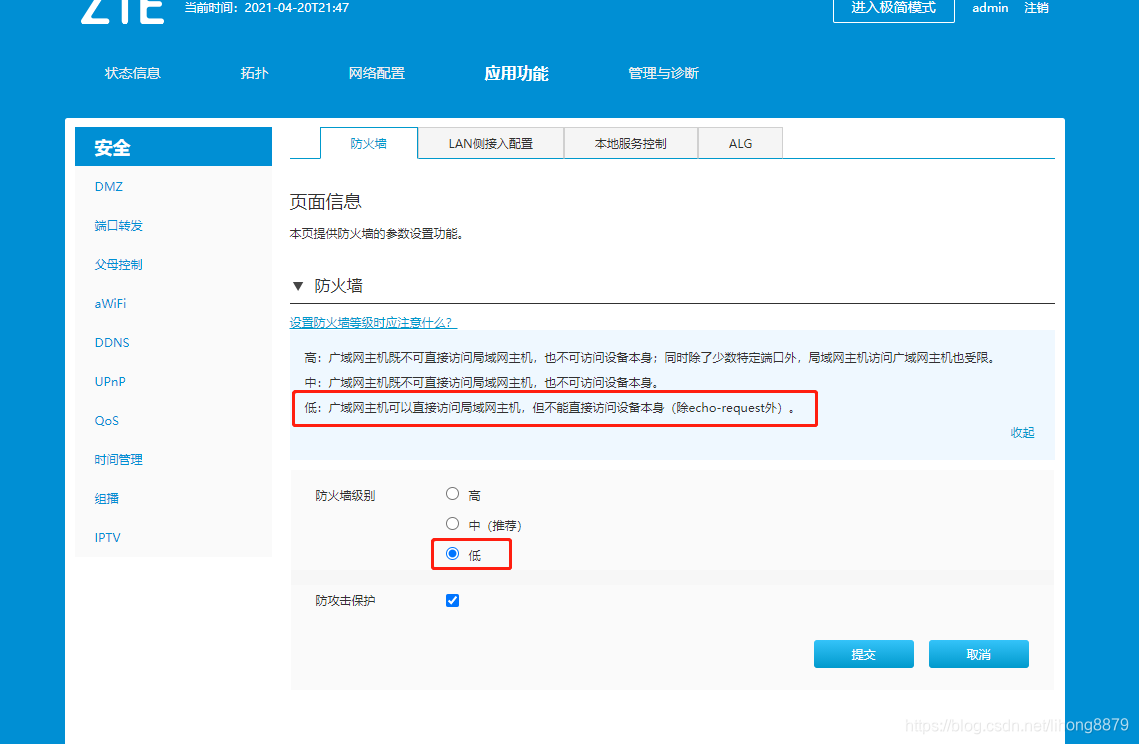Click 收起 to collapse the help text
Image resolution: width=1139 pixels, height=744 pixels.
click(1022, 432)
